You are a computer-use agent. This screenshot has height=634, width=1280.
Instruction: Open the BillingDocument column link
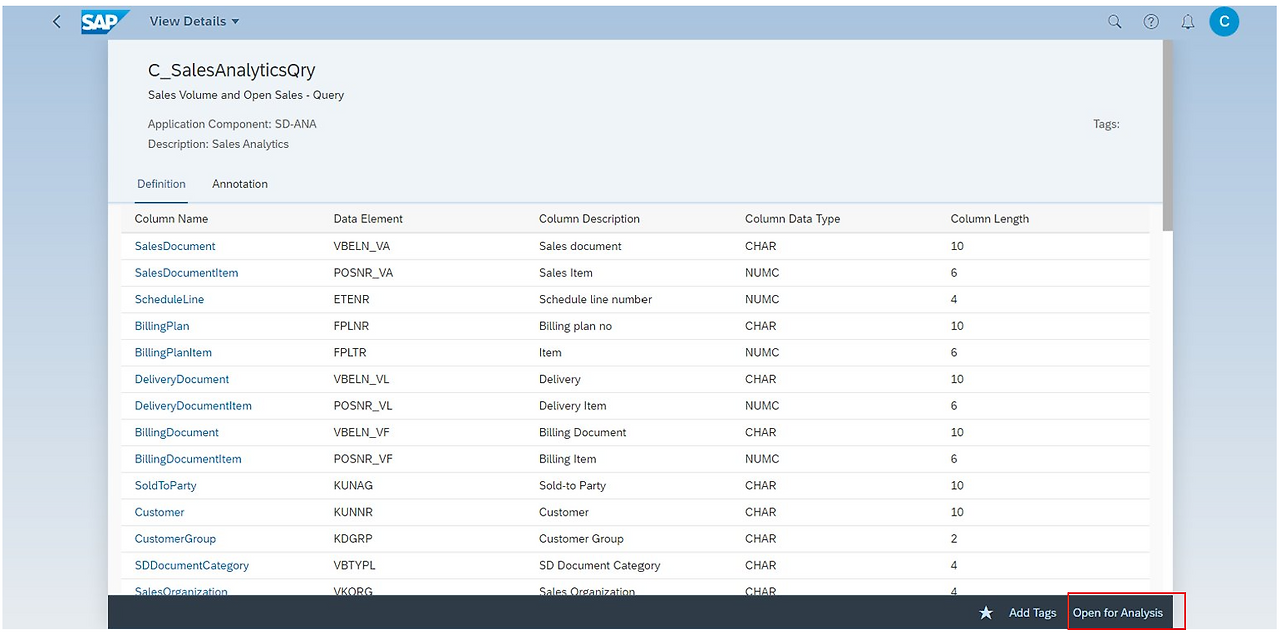pyautogui.click(x=176, y=432)
